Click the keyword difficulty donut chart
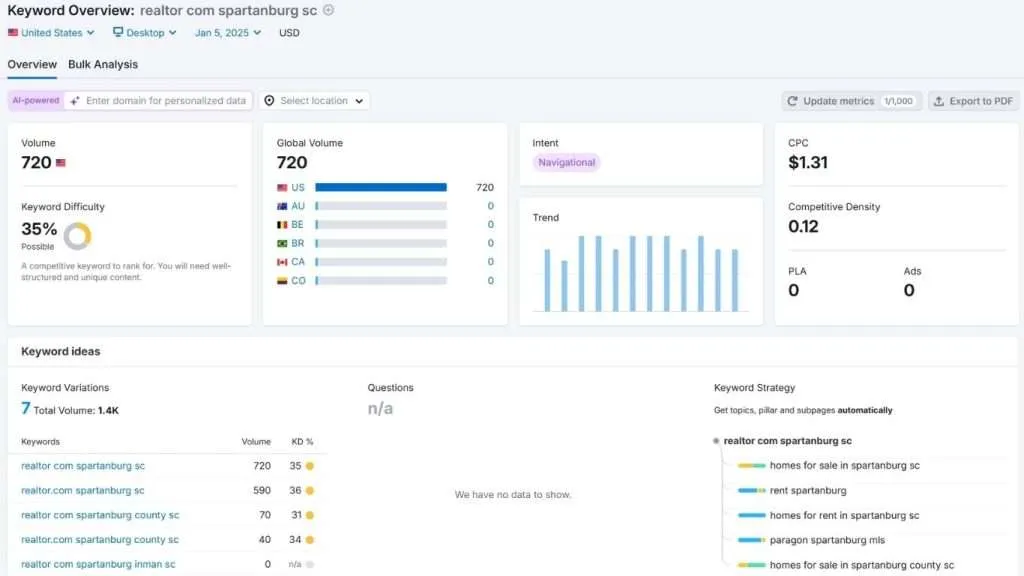This screenshot has width=1024, height=576. 78,236
